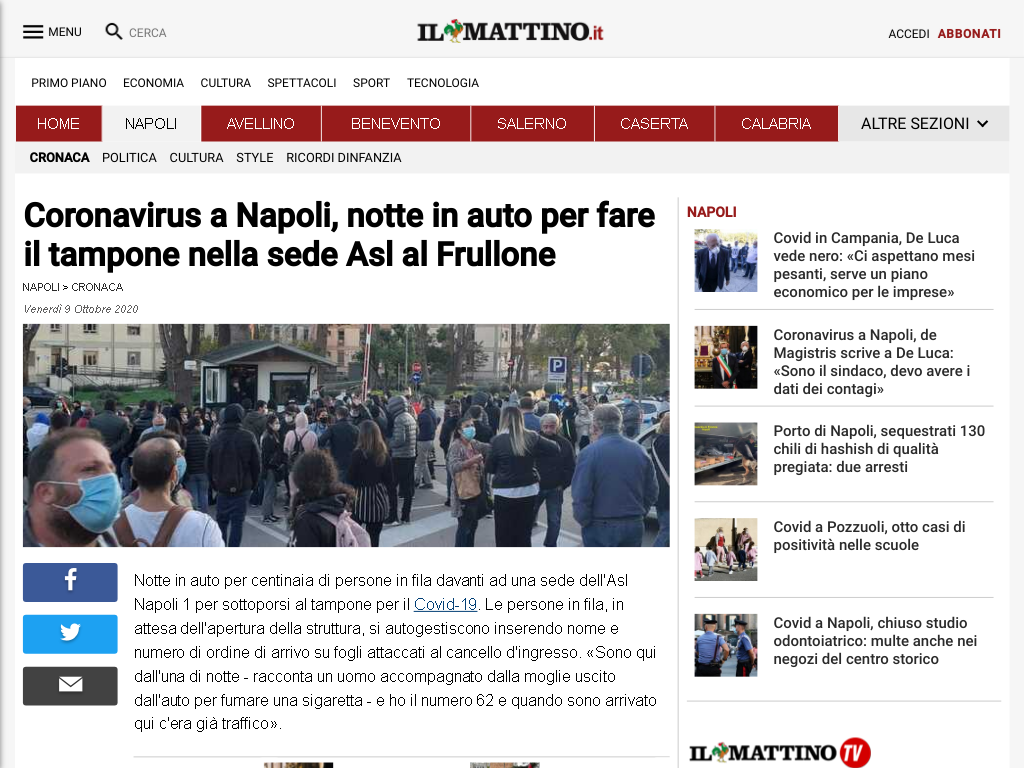Viewport: 1024px width, 768px height.
Task: Type in the CERCA search field
Action: 148,33
